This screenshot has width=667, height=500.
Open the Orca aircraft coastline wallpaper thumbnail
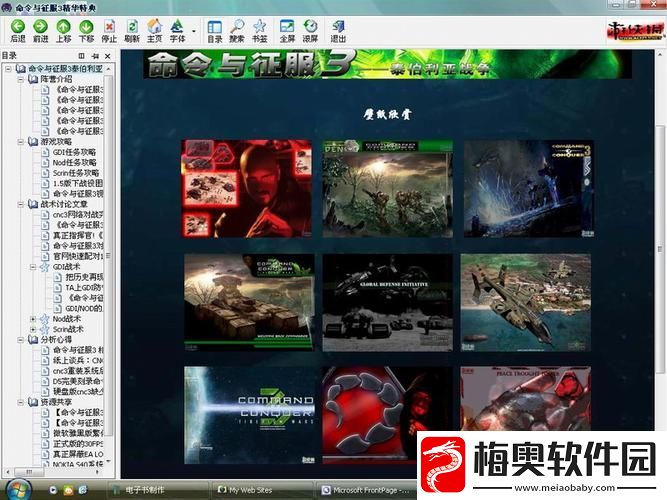pos(526,303)
